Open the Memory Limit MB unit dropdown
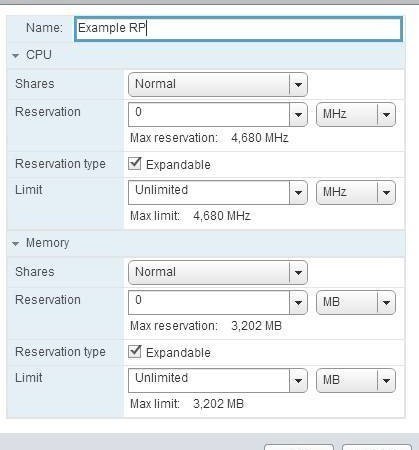Image resolution: width=419 pixels, height=450 pixels. (x=356, y=380)
